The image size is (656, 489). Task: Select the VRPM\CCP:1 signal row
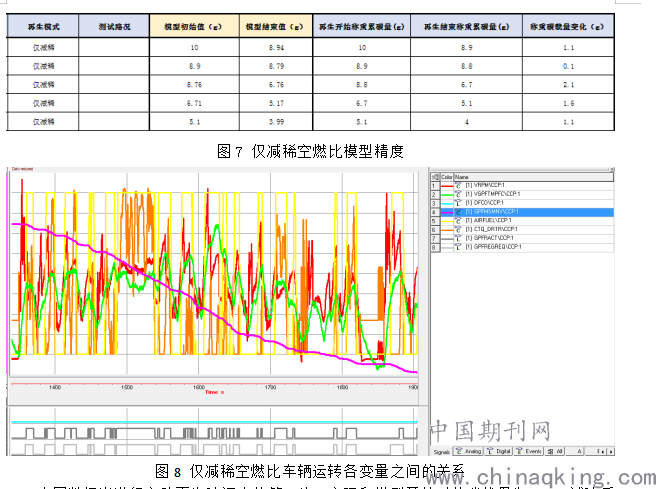coord(490,185)
